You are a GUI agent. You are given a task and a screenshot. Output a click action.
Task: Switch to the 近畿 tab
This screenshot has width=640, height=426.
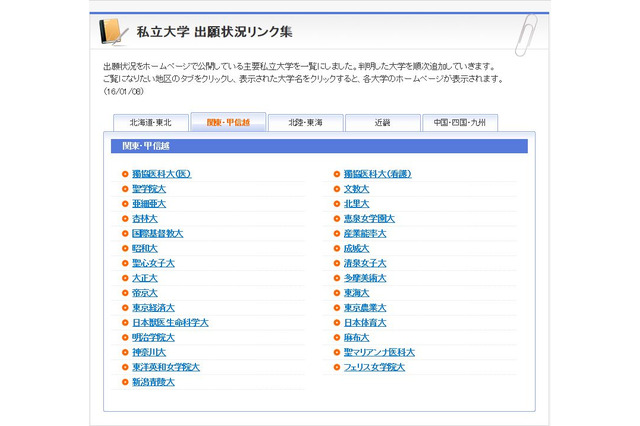382,122
